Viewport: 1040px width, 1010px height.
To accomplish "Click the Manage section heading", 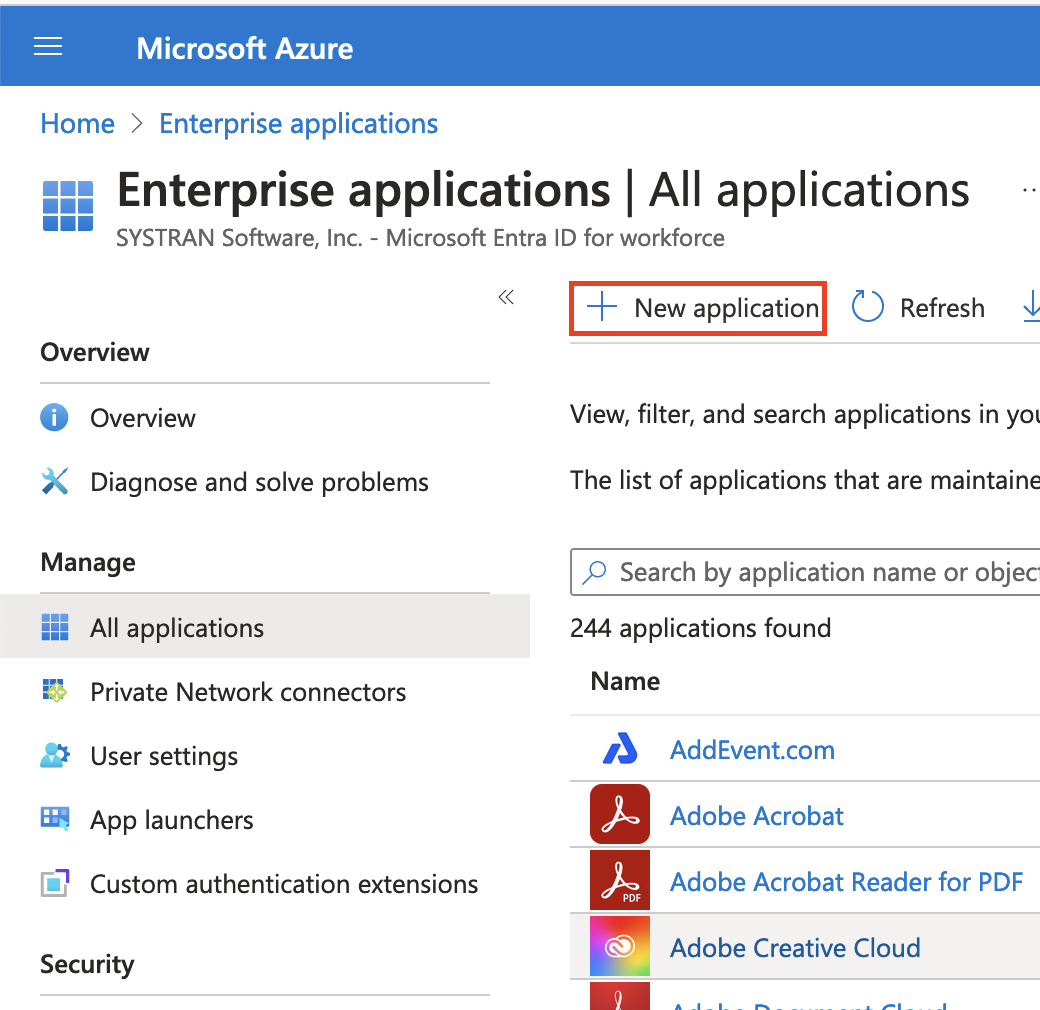I will 88,562.
